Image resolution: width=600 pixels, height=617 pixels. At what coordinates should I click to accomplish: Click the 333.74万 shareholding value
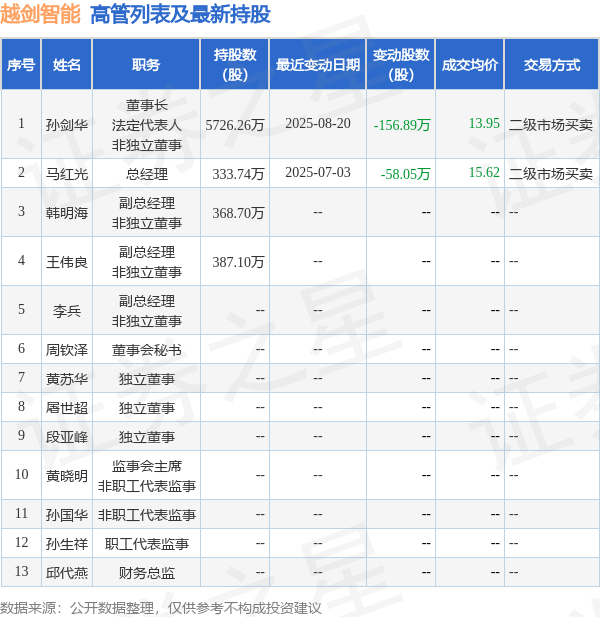pyautogui.click(x=238, y=174)
